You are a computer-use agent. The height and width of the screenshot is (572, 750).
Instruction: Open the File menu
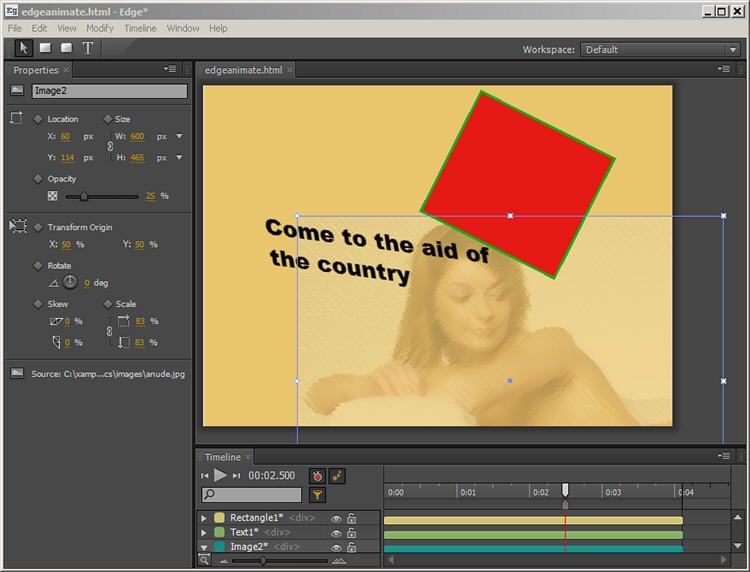coord(15,28)
